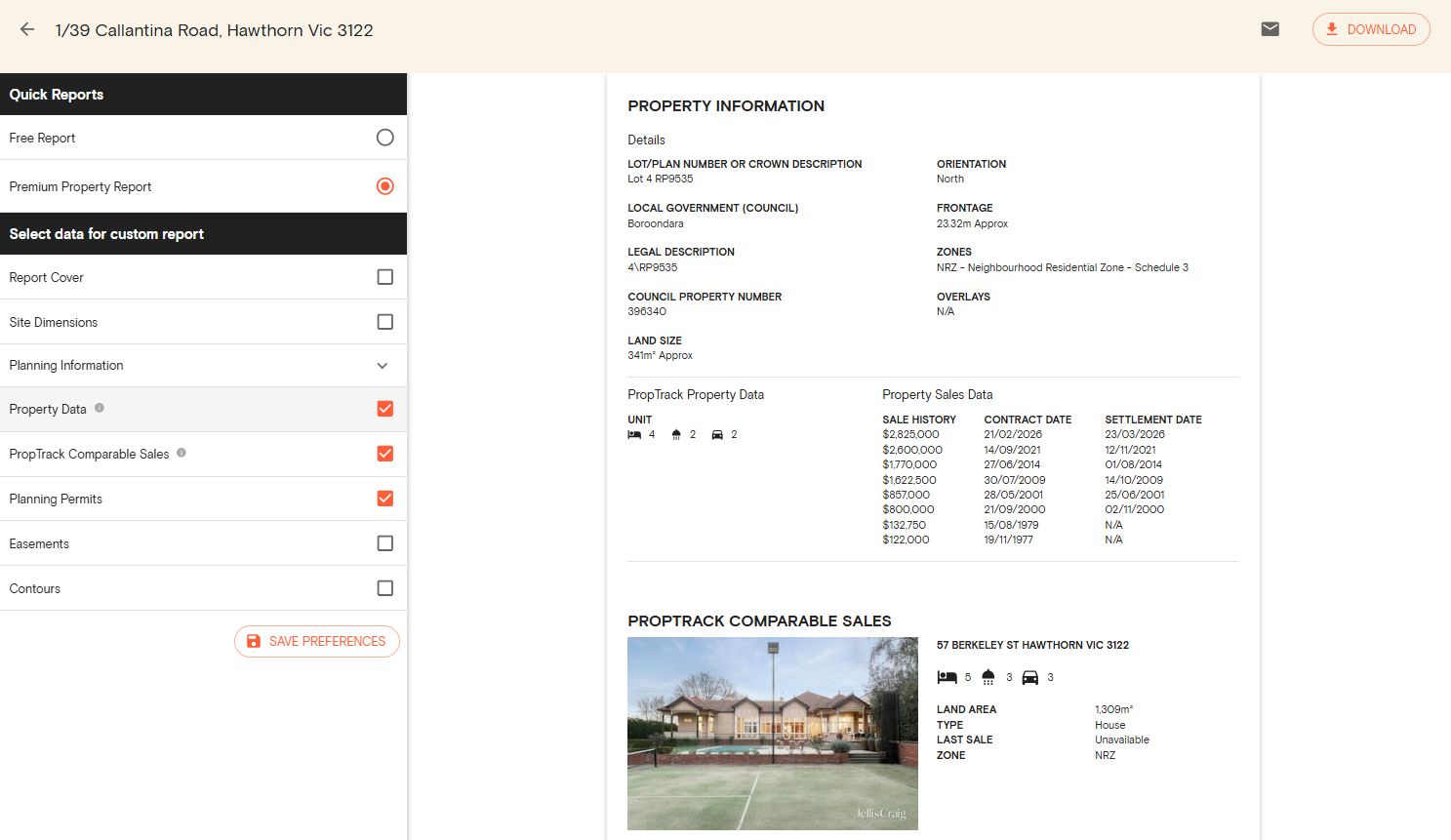Click the info icon beside PropTrack Comparable Sales
Viewport: 1451px width, 840px height.
(181, 453)
